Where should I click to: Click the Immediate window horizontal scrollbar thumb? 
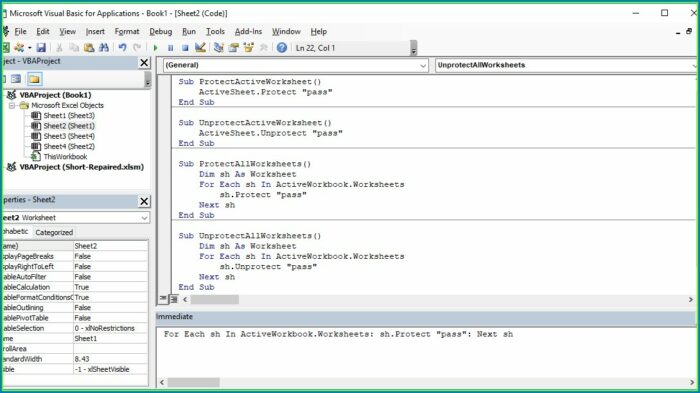[x=193, y=382]
